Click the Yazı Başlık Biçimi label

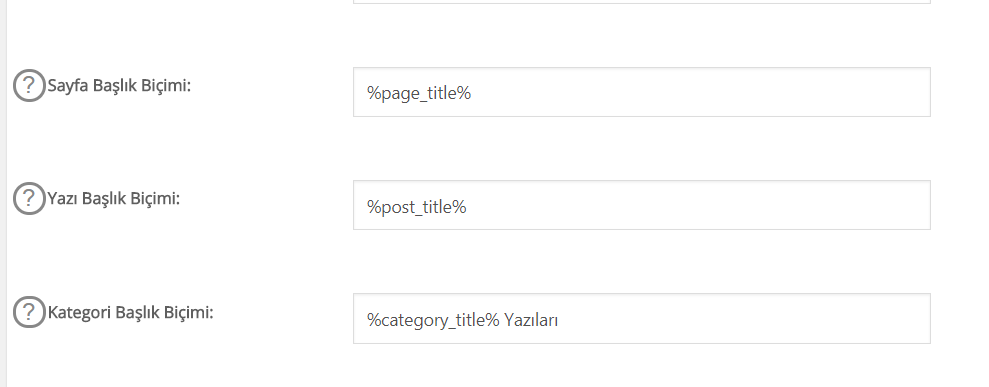tap(114, 199)
